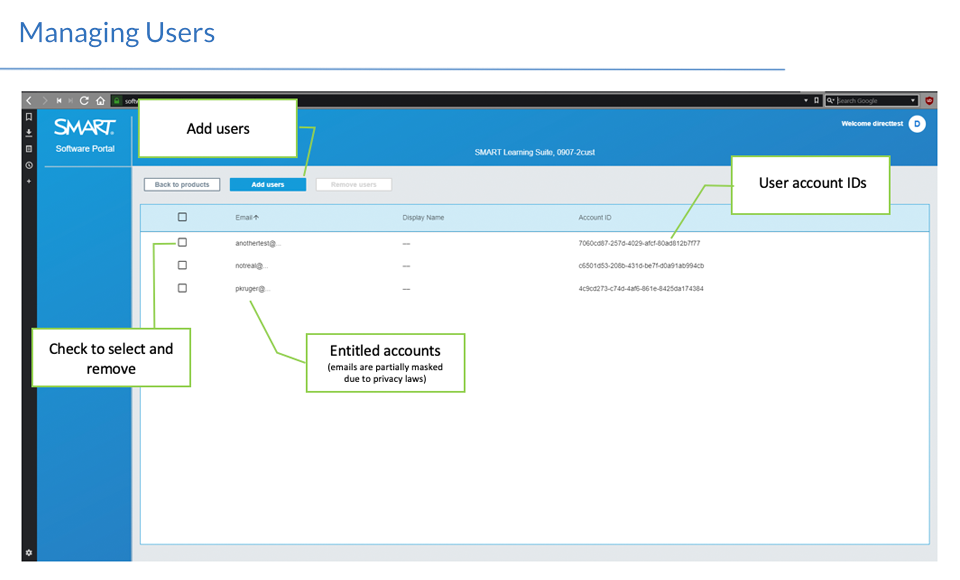Click the Back to products button
The height and width of the screenshot is (580, 960).
point(182,184)
